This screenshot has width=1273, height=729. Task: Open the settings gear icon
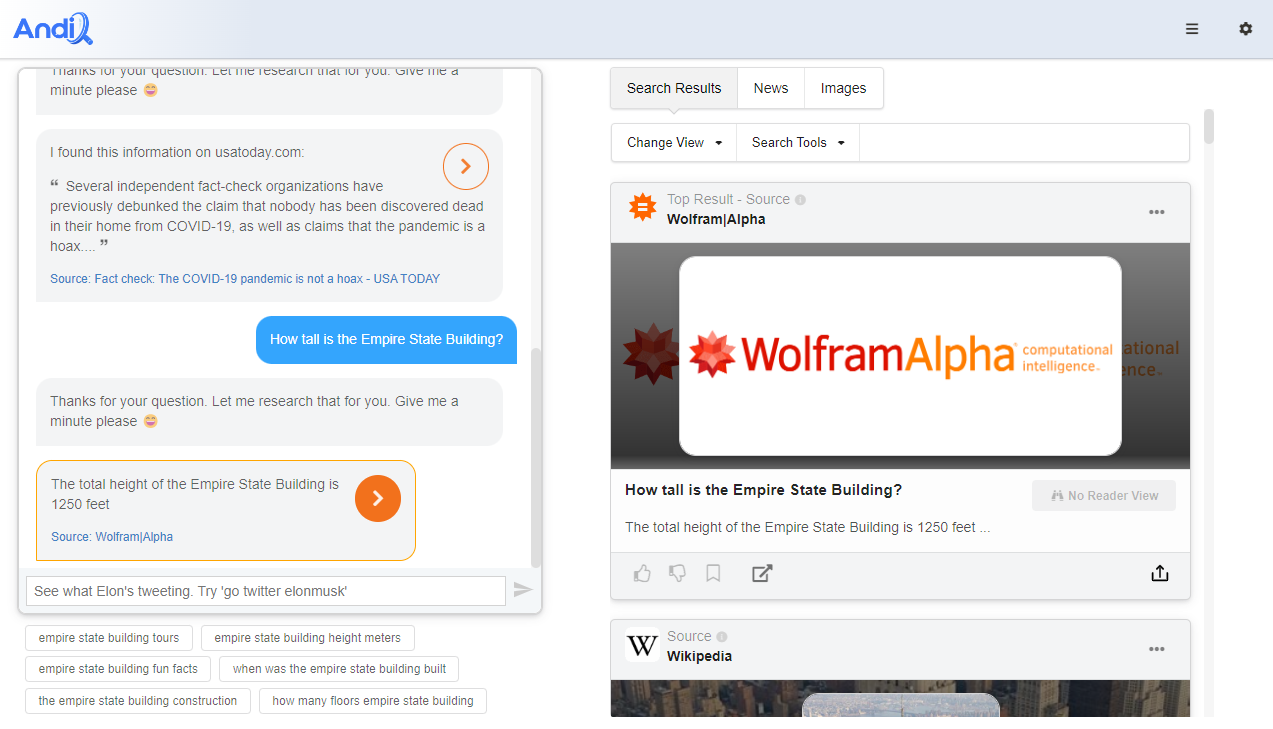point(1246,29)
